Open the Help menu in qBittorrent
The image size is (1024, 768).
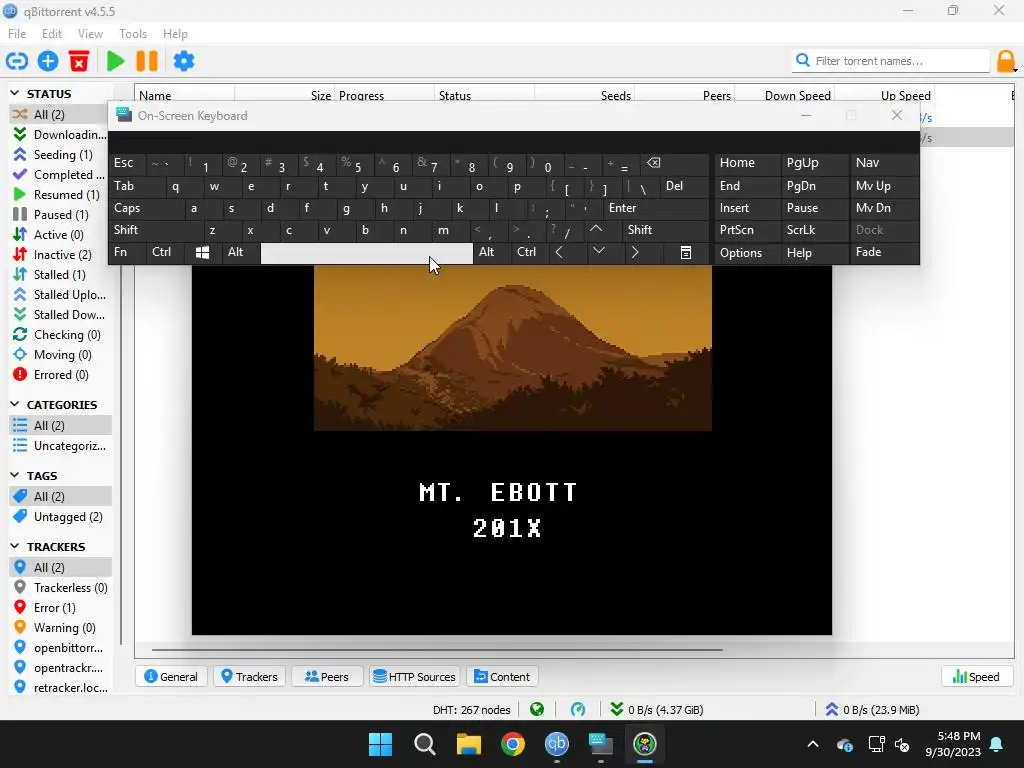175,34
